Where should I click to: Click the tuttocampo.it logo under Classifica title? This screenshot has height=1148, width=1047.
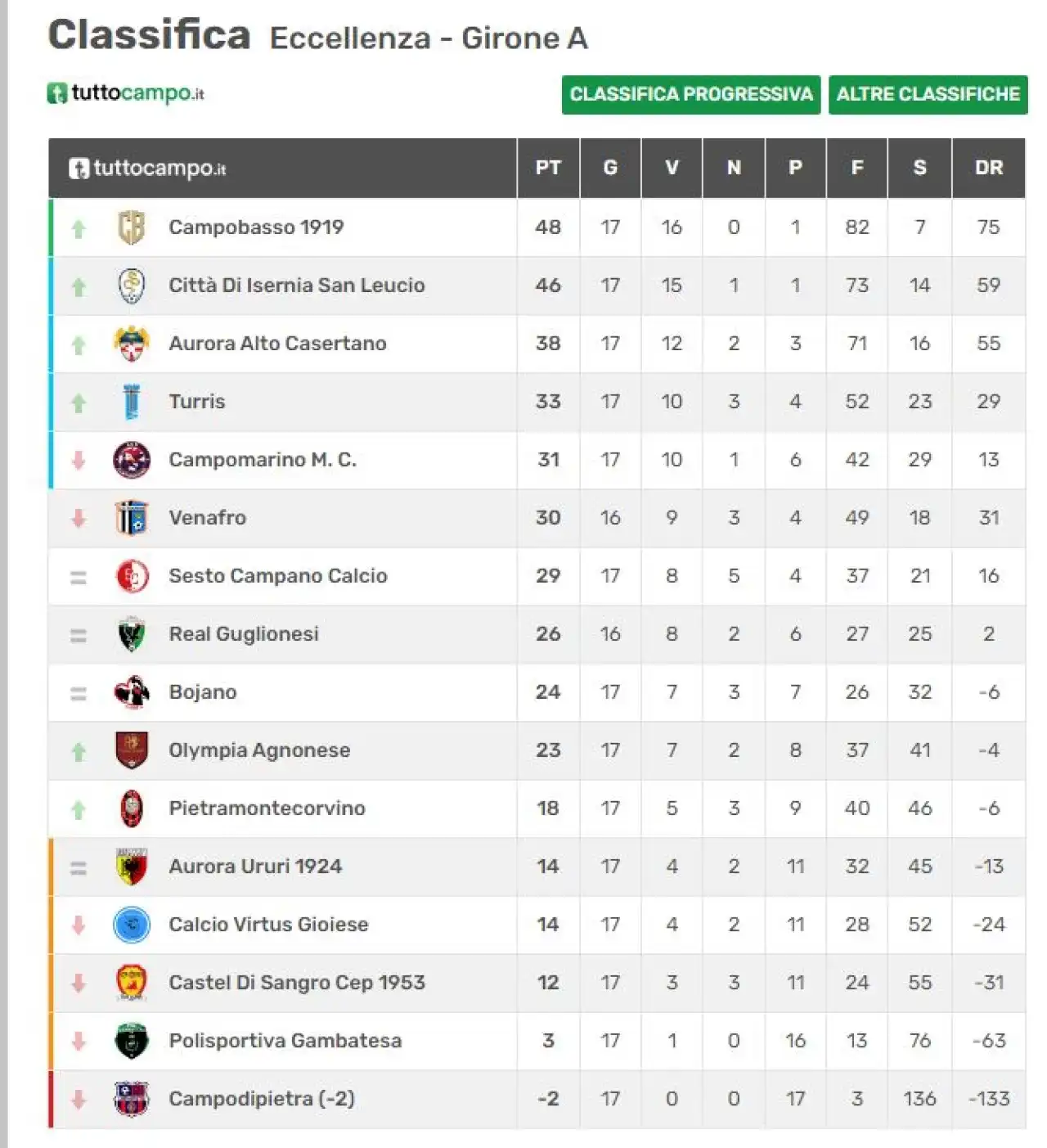[x=125, y=92]
